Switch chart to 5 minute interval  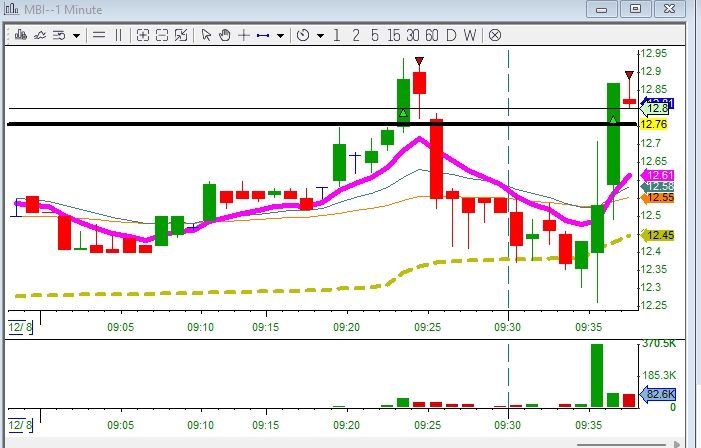pyautogui.click(x=375, y=35)
